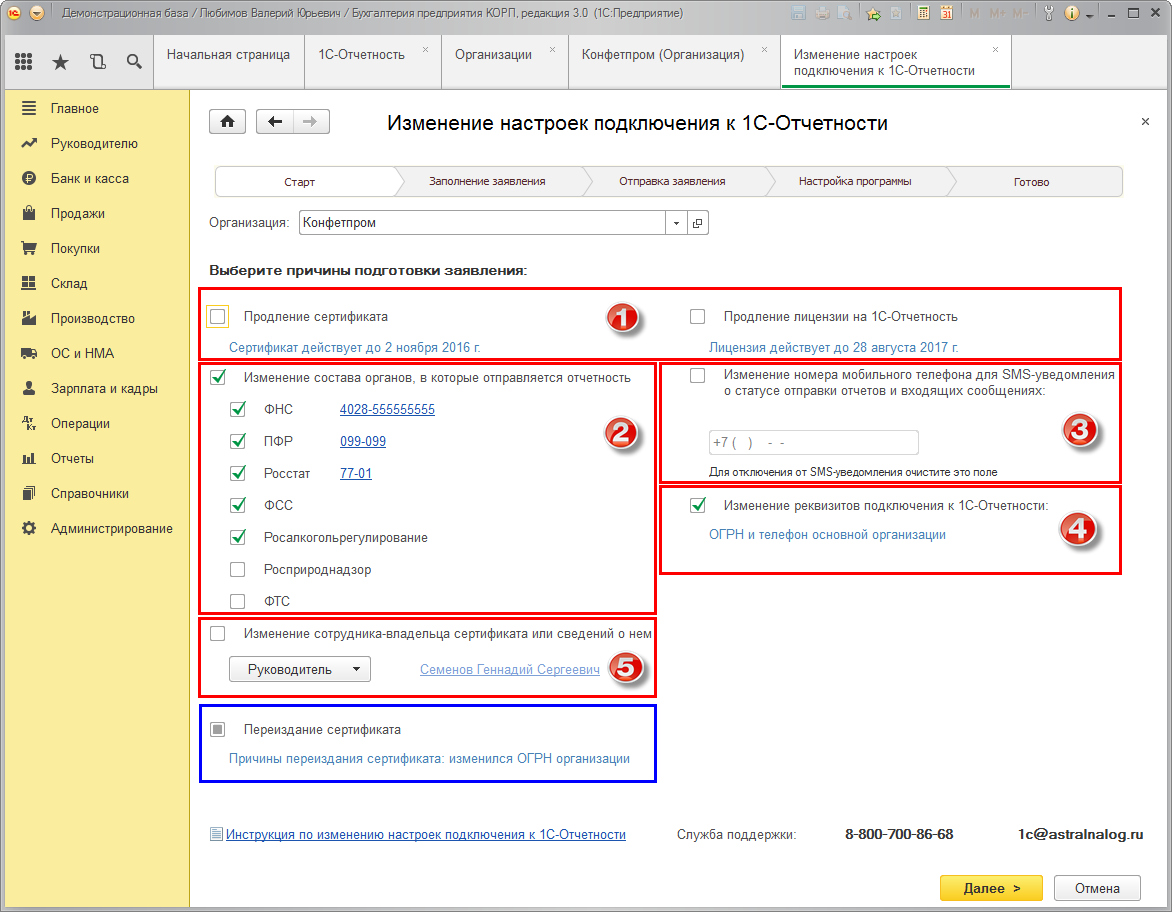Open the sections grid menu icon
Screen dimensions: 1172x912
[x=23, y=61]
